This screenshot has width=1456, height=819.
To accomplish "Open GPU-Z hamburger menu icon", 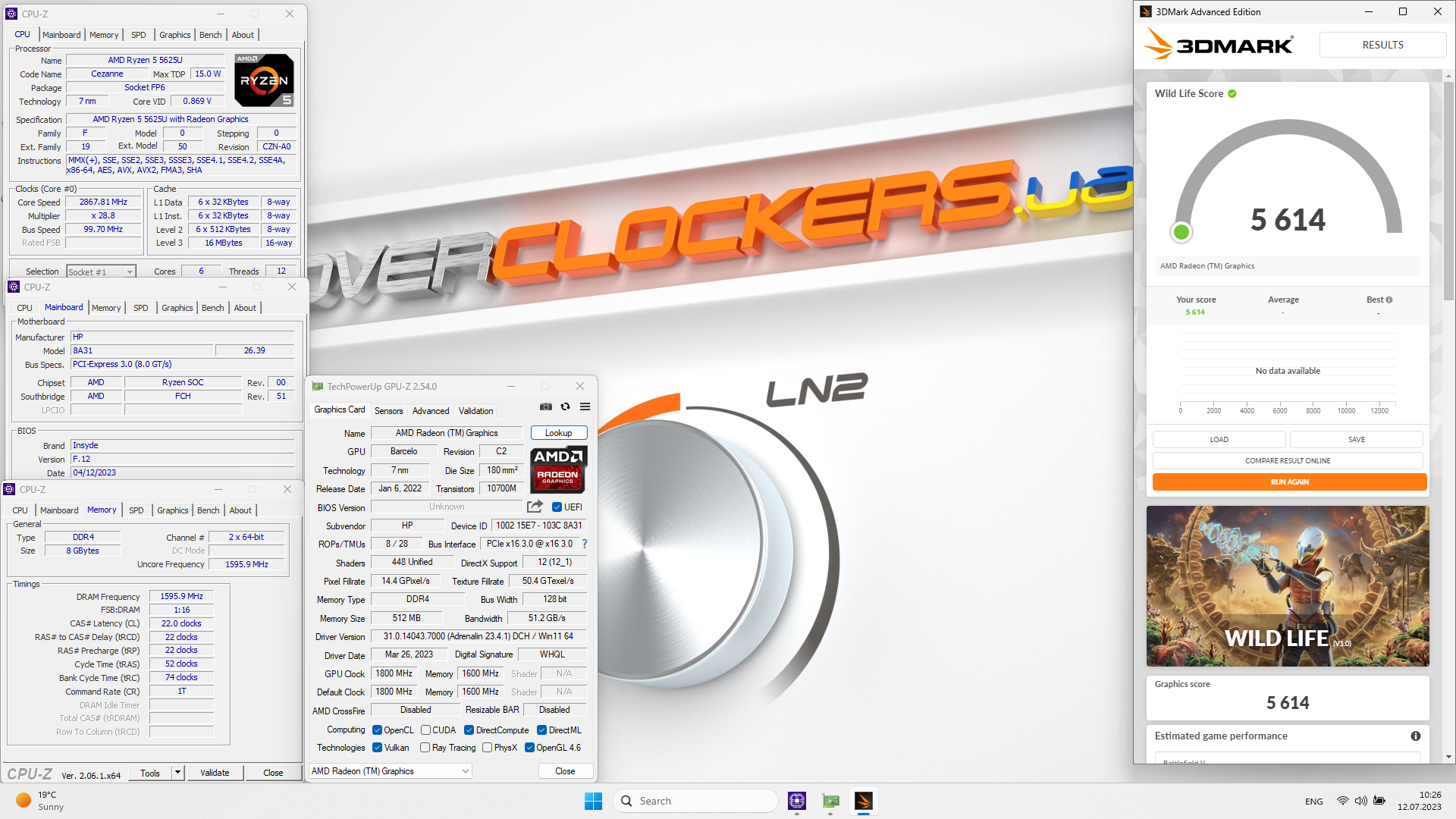I will [585, 406].
